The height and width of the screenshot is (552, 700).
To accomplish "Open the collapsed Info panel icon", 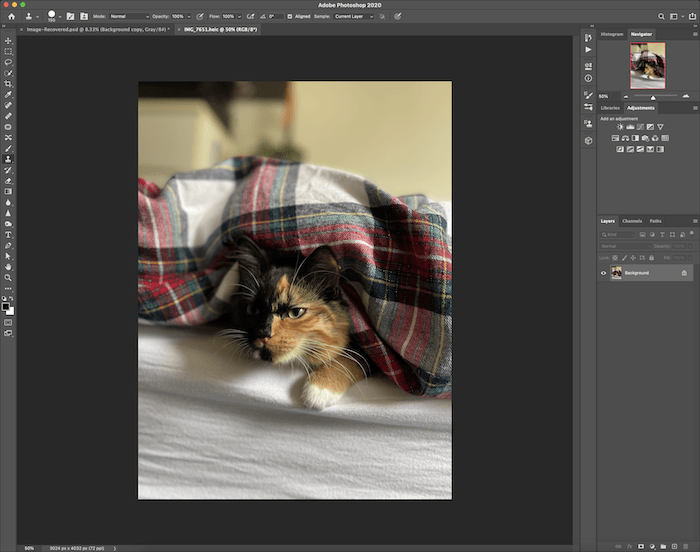I will pyautogui.click(x=588, y=78).
